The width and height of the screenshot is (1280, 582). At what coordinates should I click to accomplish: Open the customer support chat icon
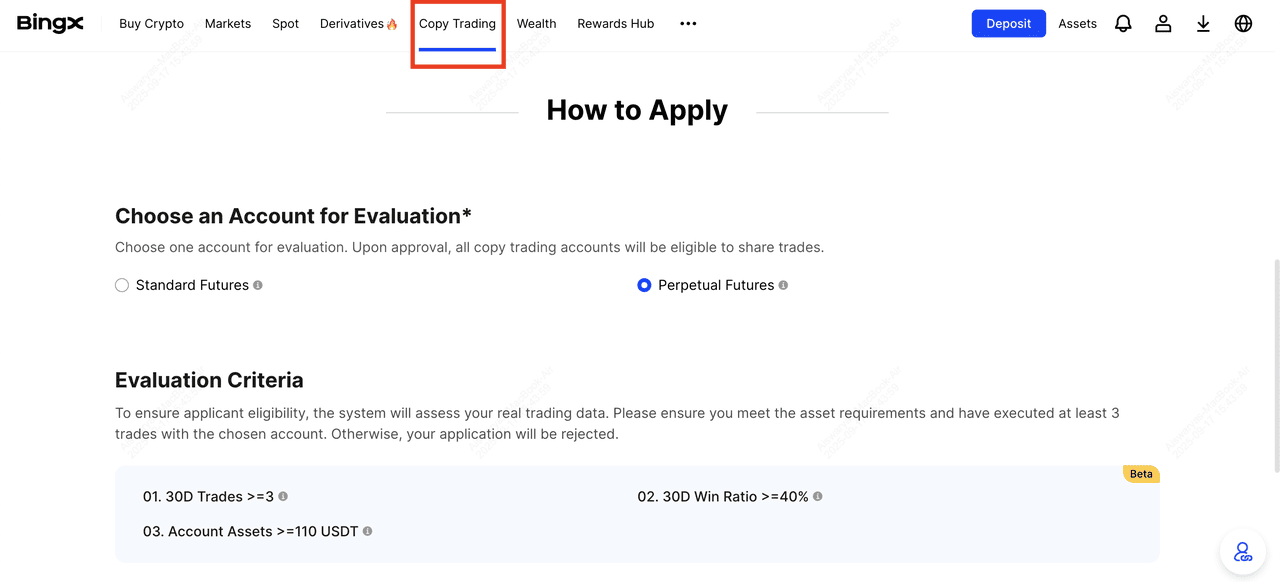tap(1243, 551)
